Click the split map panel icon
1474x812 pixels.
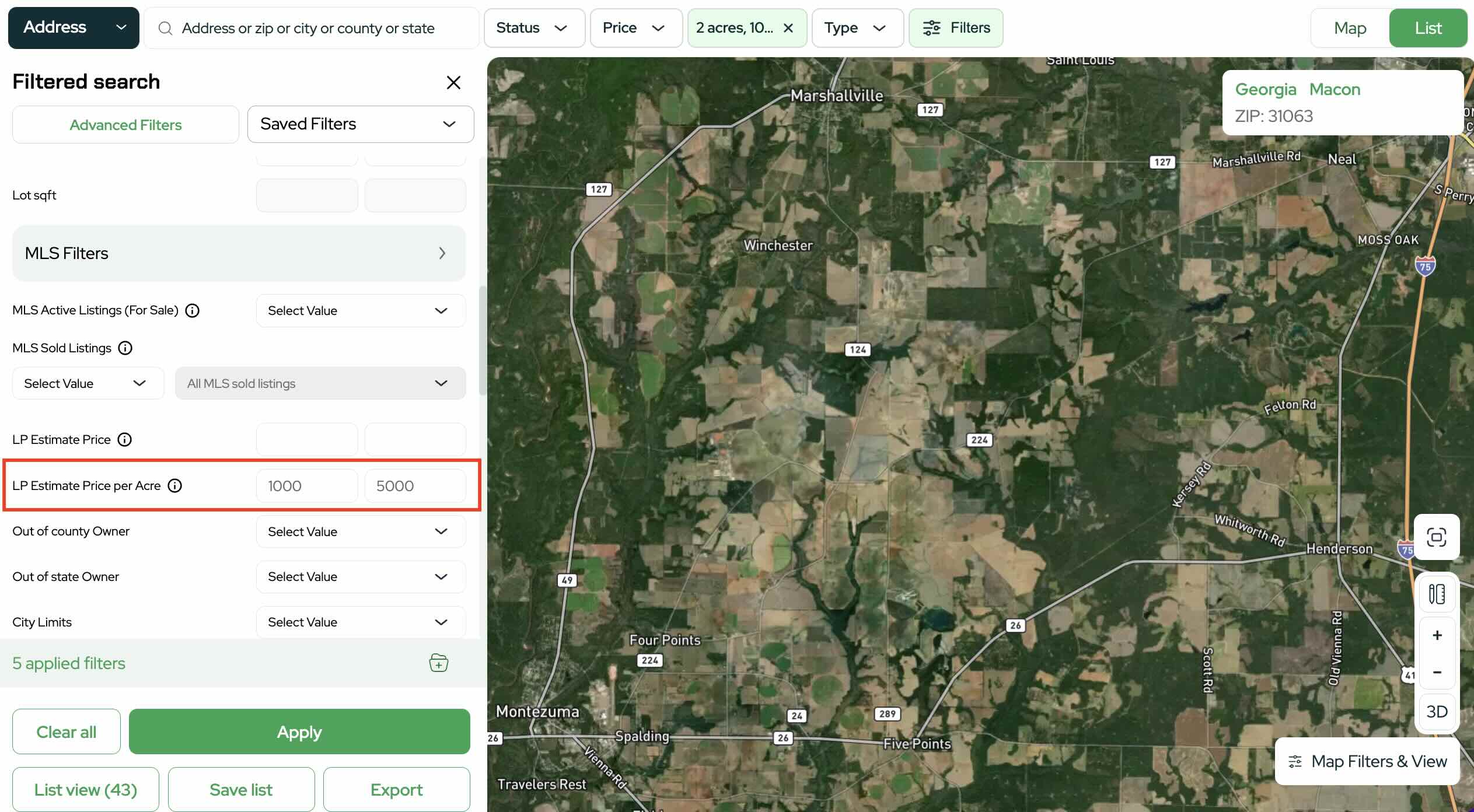pos(1436,594)
